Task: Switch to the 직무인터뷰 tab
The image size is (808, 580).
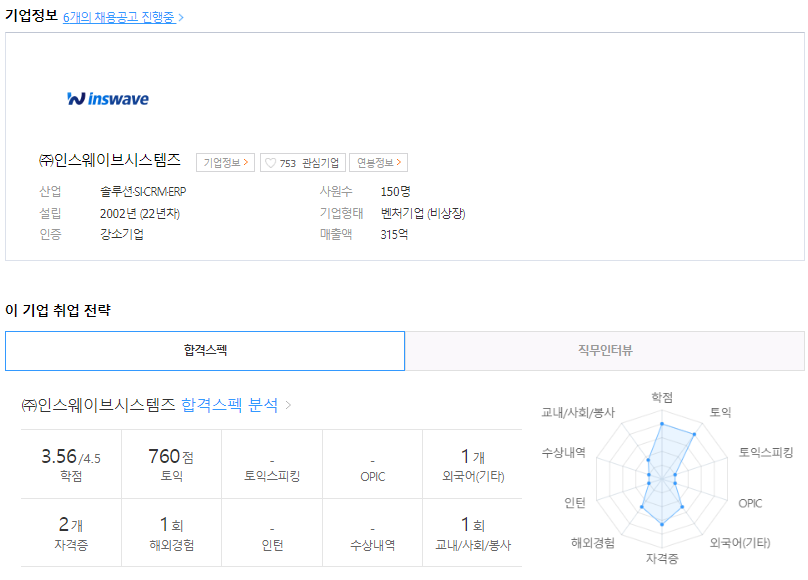Action: point(605,351)
